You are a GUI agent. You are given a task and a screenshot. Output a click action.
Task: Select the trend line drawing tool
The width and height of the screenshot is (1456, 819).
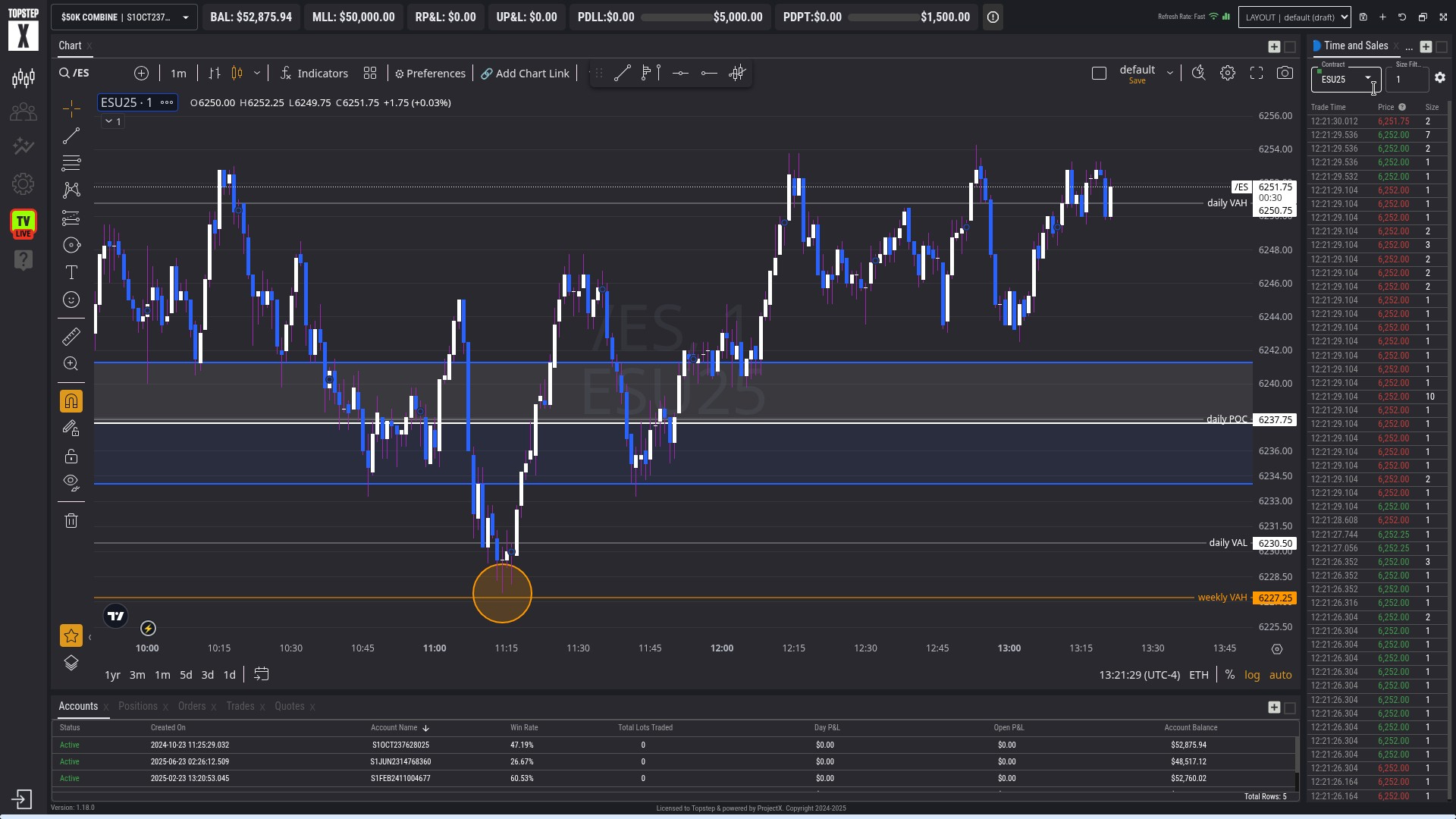(71, 136)
